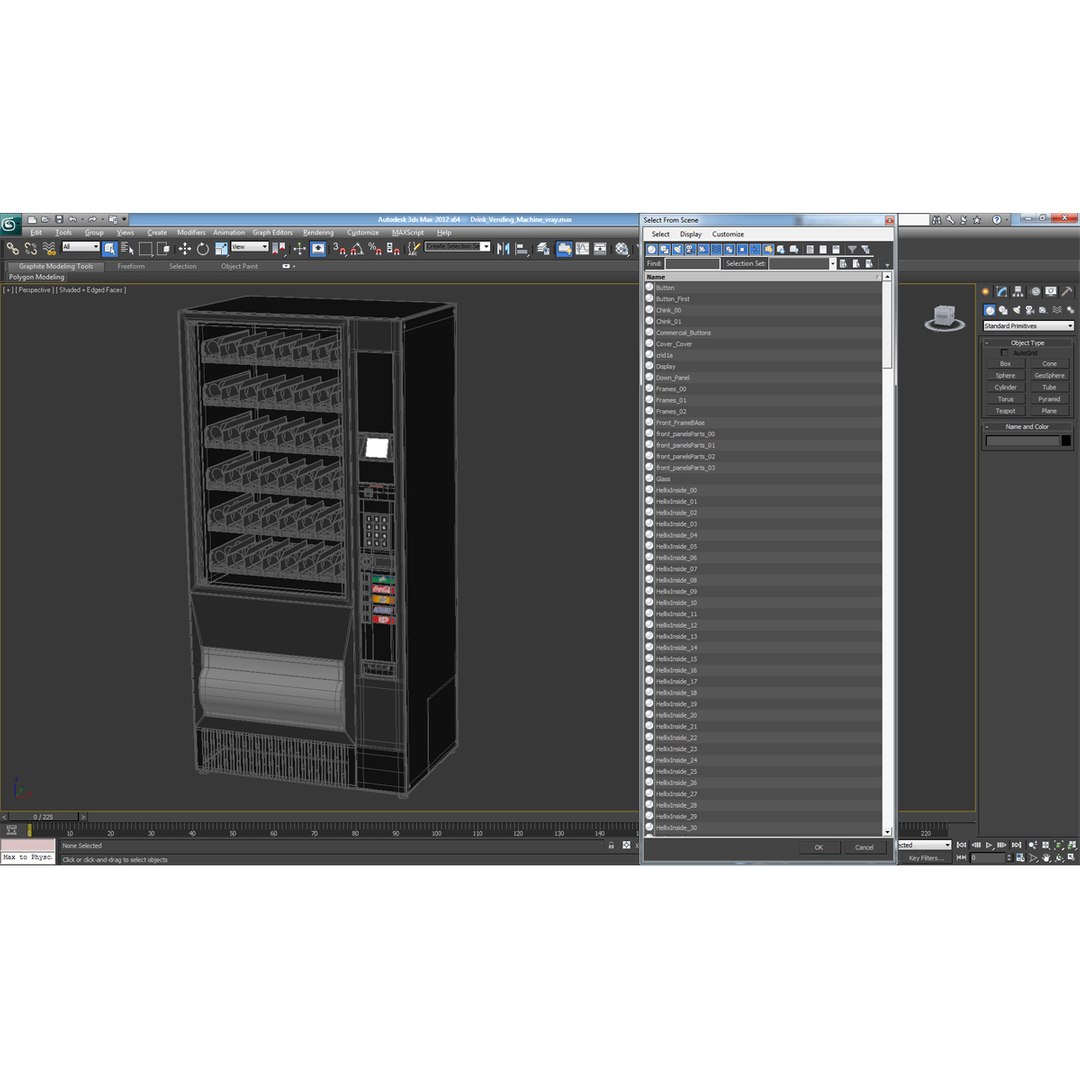This screenshot has height=1080, width=1080.
Task: Open the Standard Primitives dropdown
Action: point(1028,326)
